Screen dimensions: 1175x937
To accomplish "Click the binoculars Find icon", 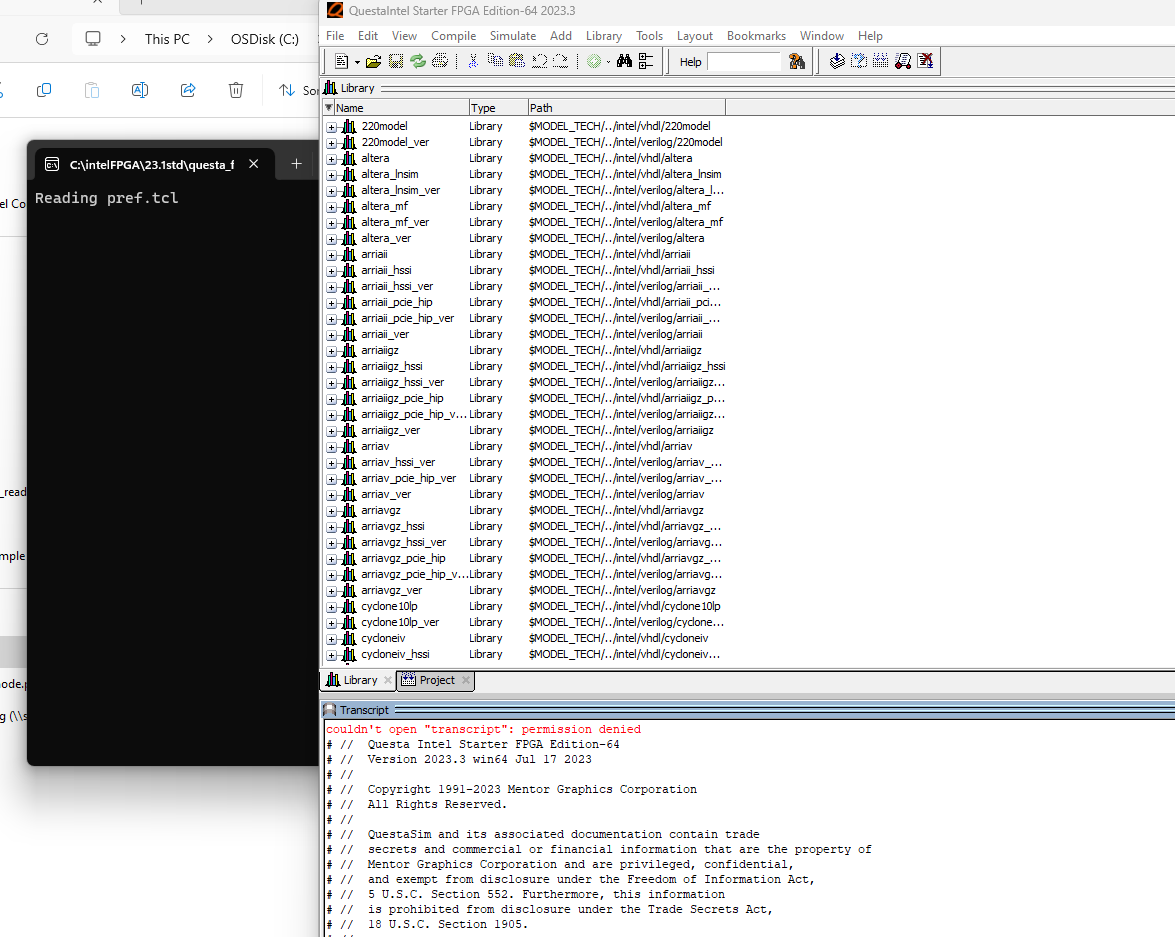I will [624, 62].
